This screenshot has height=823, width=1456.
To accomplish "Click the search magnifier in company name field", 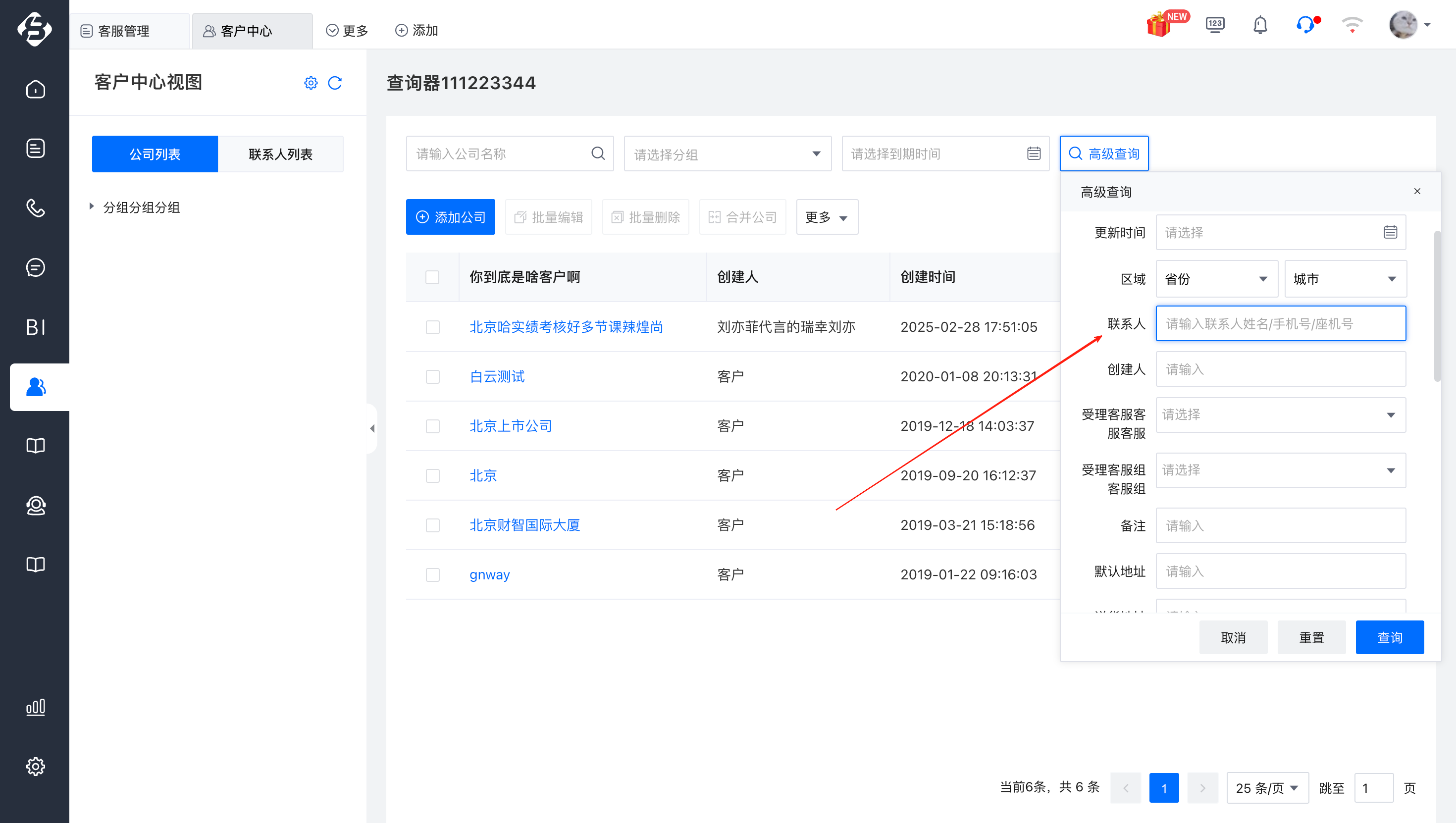I will (597, 153).
